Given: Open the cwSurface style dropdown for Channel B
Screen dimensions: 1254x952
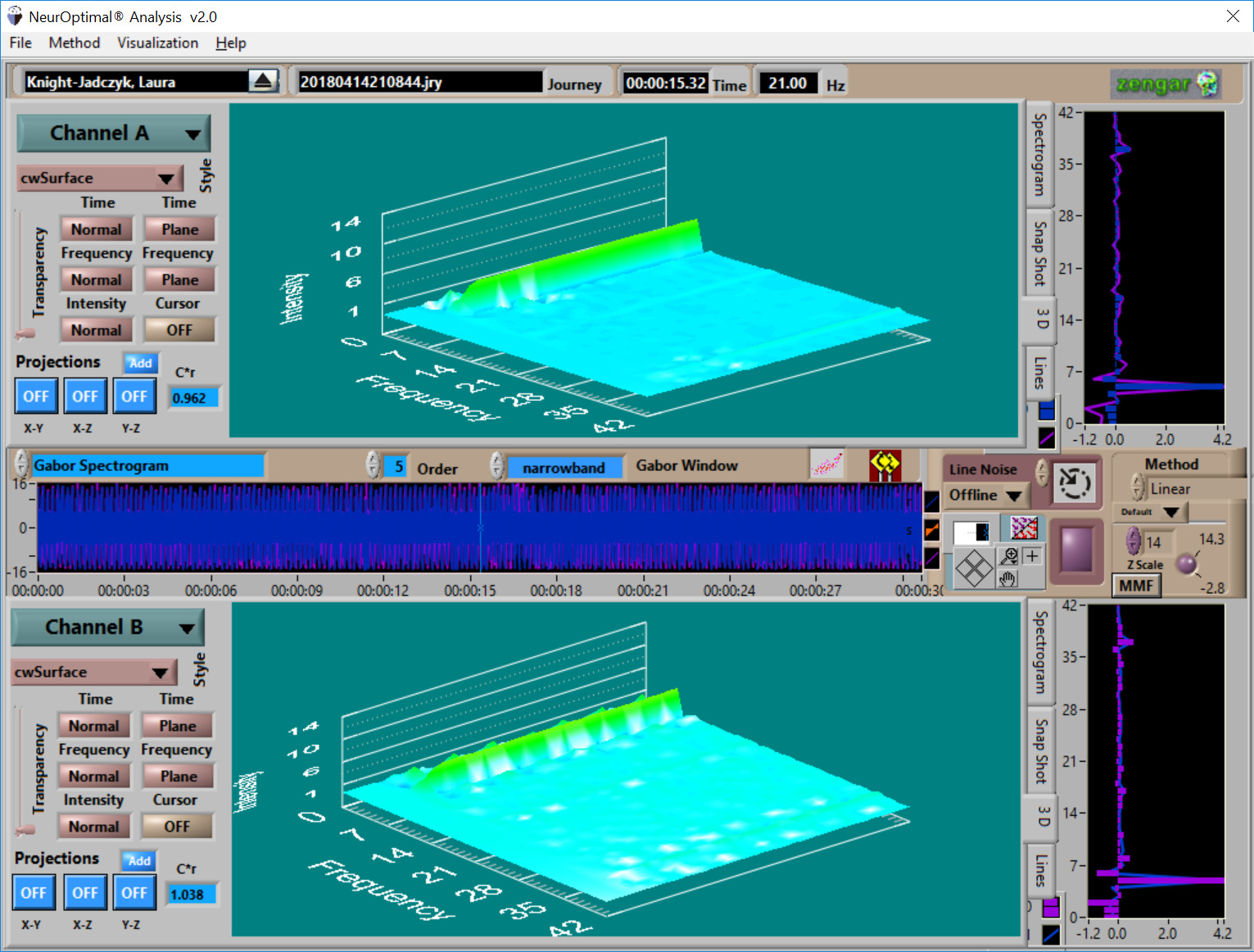Looking at the screenshot, I should tap(93, 672).
